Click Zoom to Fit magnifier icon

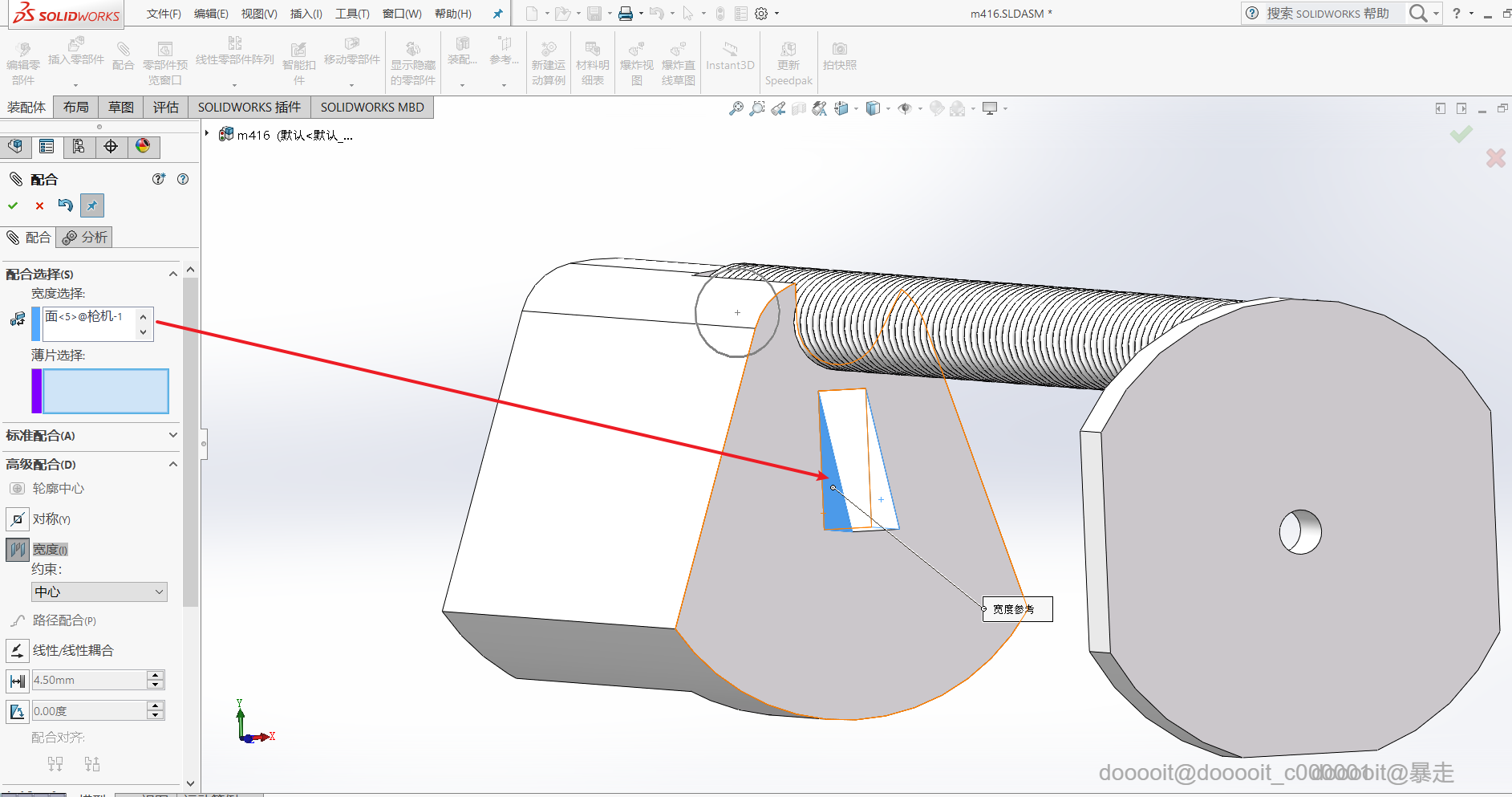click(x=736, y=108)
